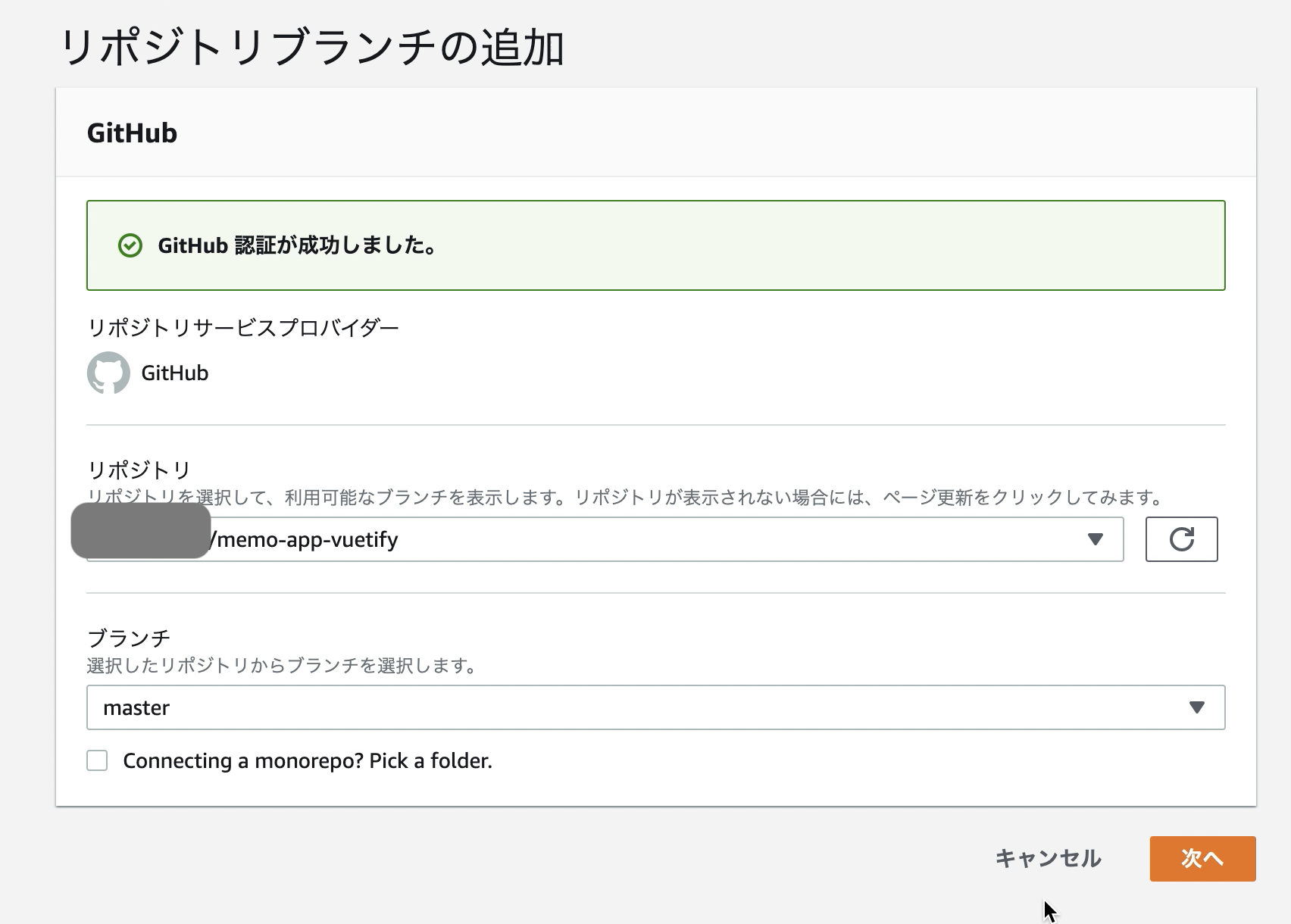The height and width of the screenshot is (924, 1291).
Task: Click the GitHub panel header text
Action: coord(132,133)
